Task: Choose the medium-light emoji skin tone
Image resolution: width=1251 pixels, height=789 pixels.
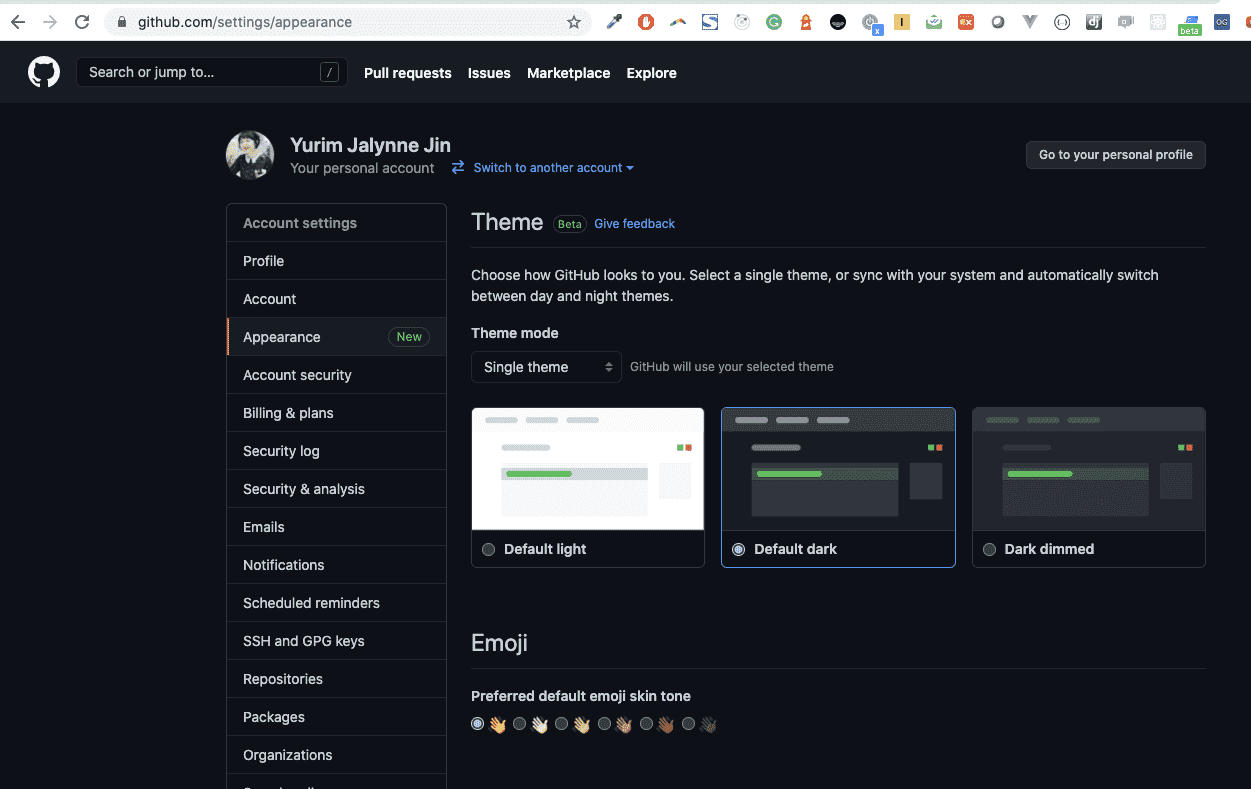Action: point(562,724)
